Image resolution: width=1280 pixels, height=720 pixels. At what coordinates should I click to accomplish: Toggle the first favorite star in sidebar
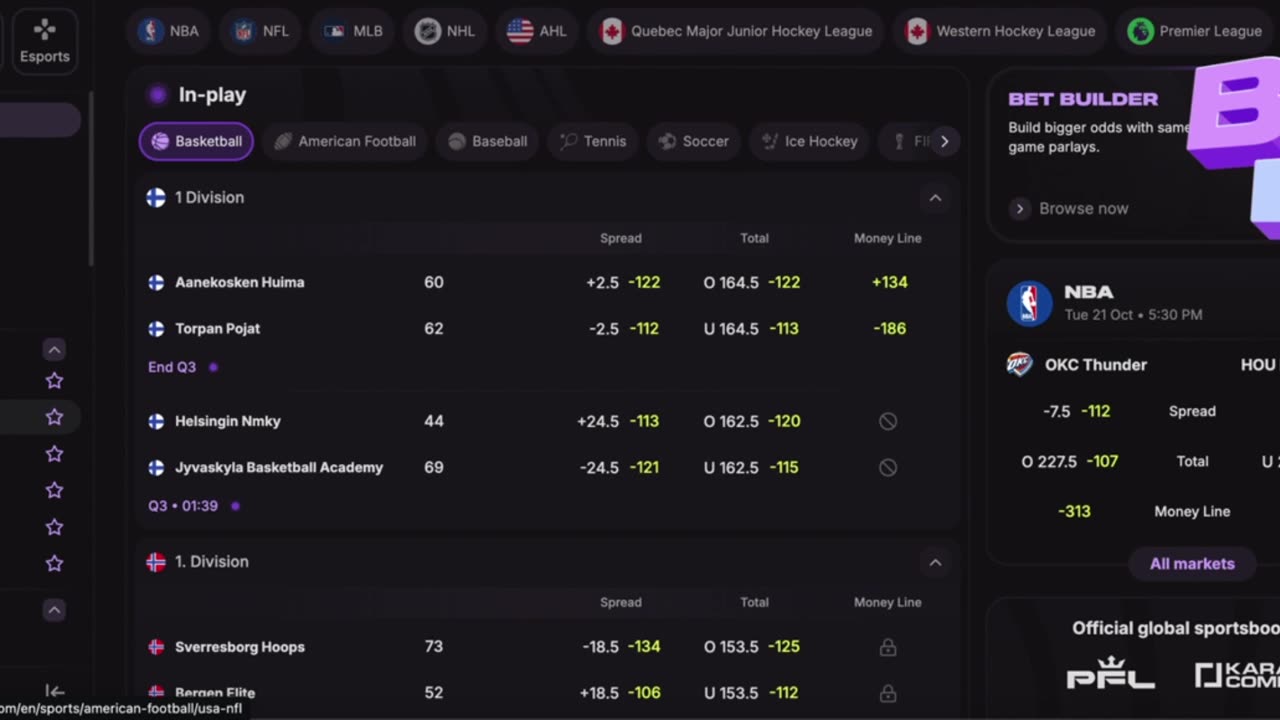pyautogui.click(x=54, y=380)
